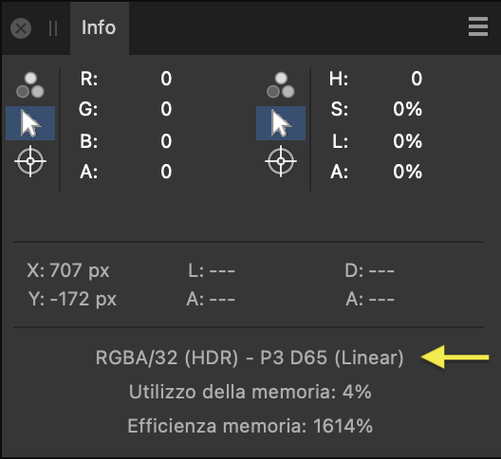Click the left sampler color model circles icon
Image resolution: width=501 pixels, height=459 pixels.
tap(30, 85)
